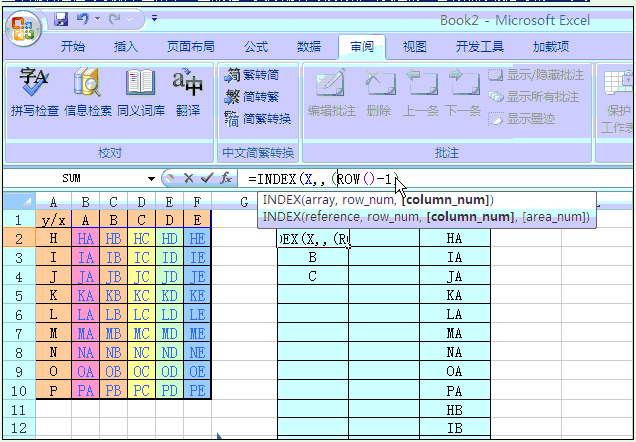Open 信息检索 research tool
Viewport: 636px width, 442px height.
pyautogui.click(x=88, y=92)
